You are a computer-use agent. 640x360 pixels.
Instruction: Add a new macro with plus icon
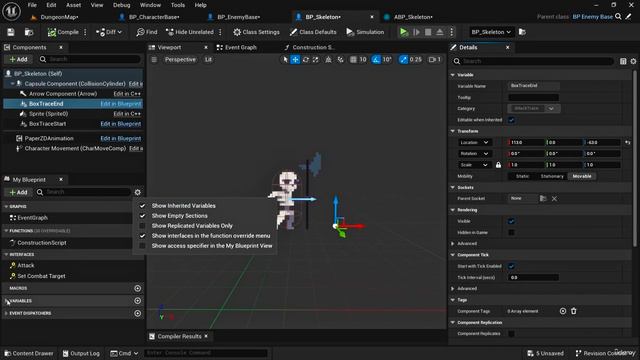[x=138, y=288]
